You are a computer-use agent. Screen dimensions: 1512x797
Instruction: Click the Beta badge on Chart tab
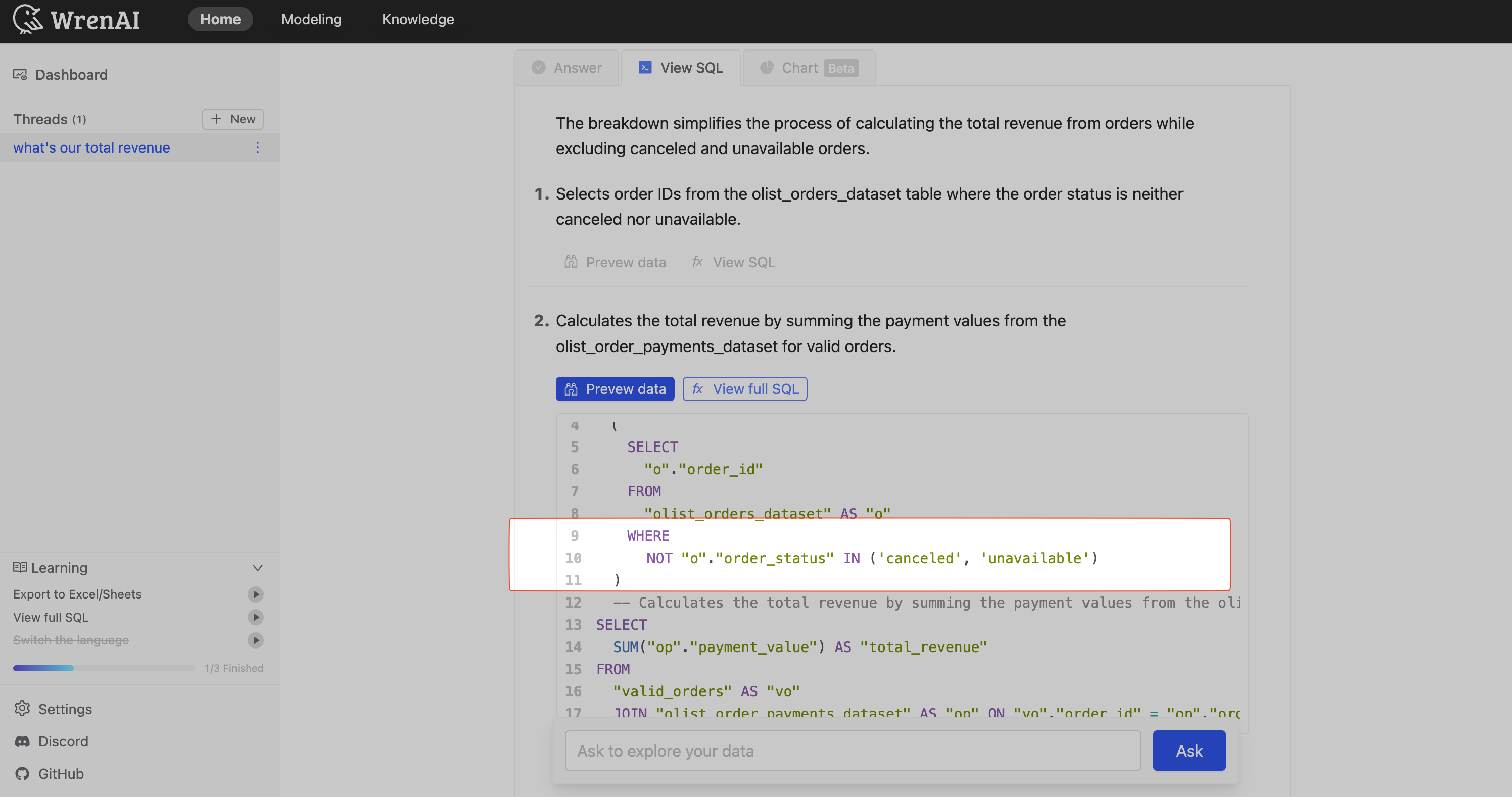click(840, 68)
